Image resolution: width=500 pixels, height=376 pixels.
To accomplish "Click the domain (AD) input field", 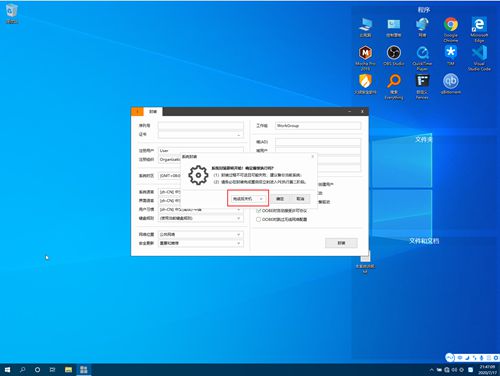I will coord(318,142).
